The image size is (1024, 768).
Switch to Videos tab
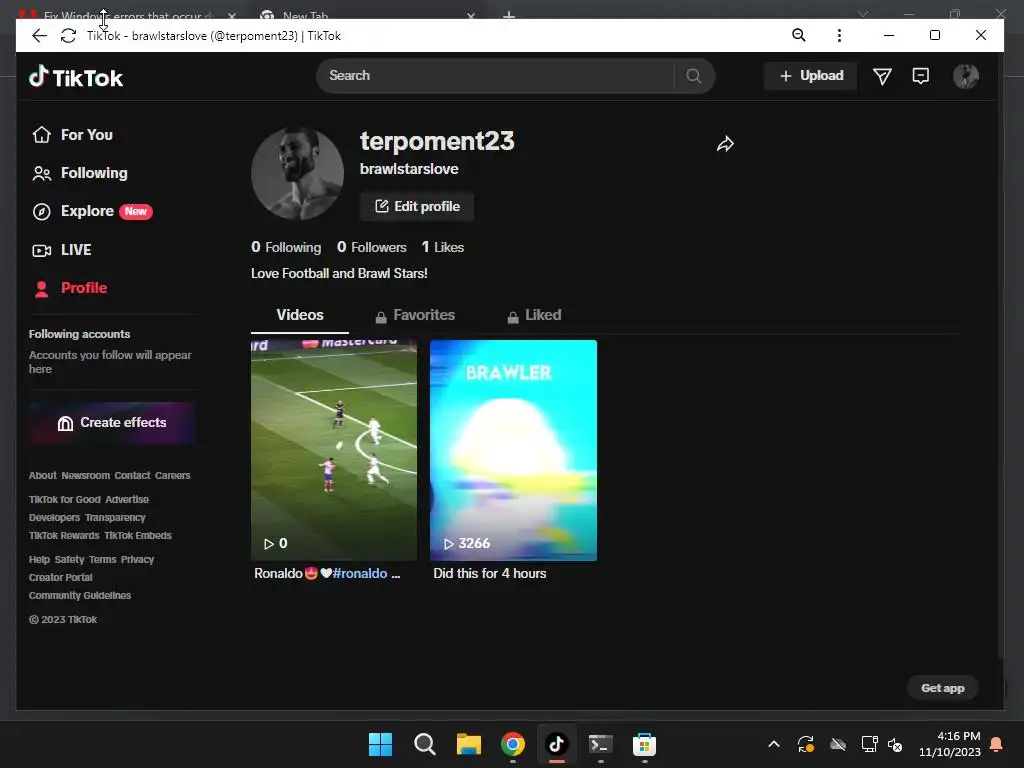click(x=300, y=315)
